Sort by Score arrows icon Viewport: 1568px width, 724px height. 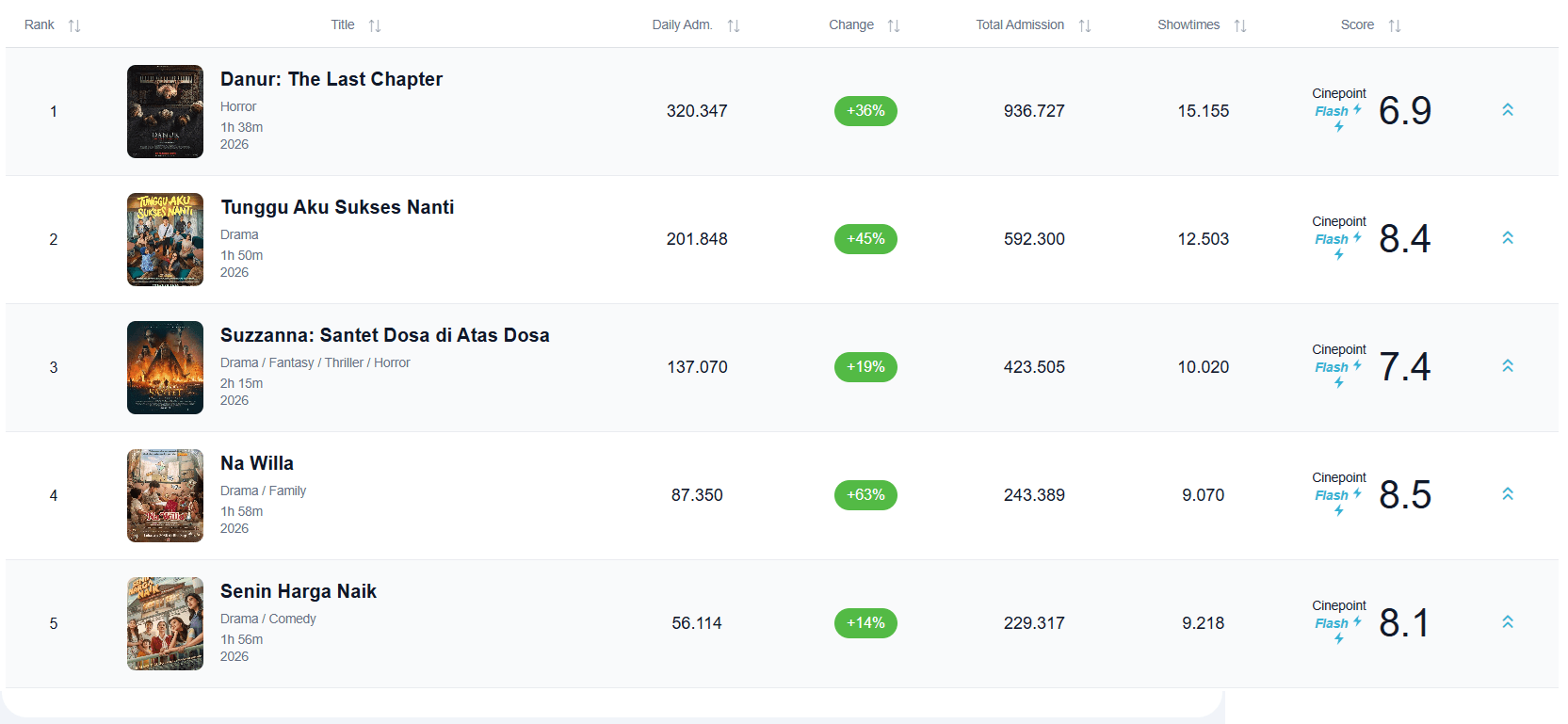pyautogui.click(x=1395, y=25)
